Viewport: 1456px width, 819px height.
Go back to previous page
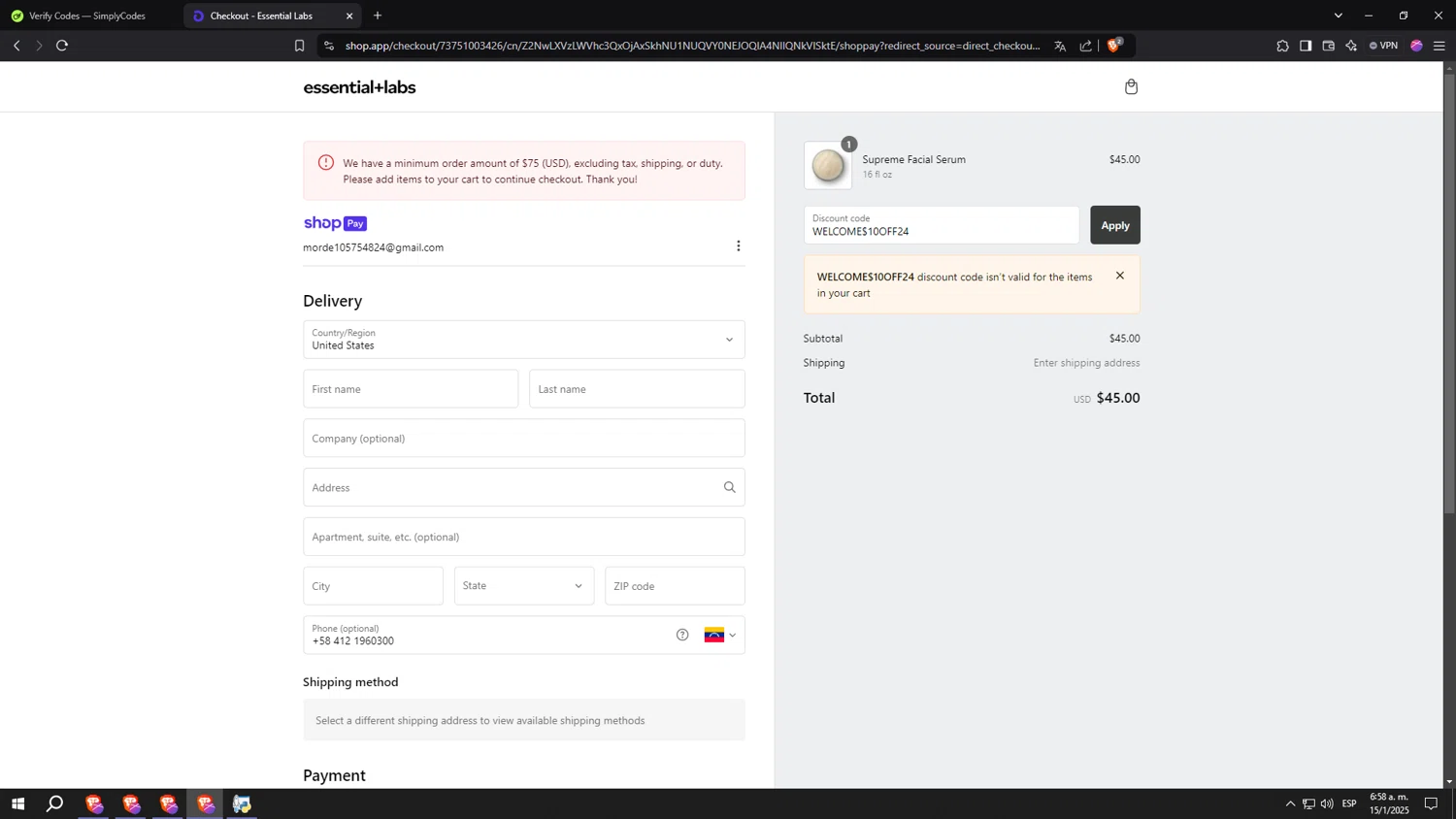(x=17, y=46)
